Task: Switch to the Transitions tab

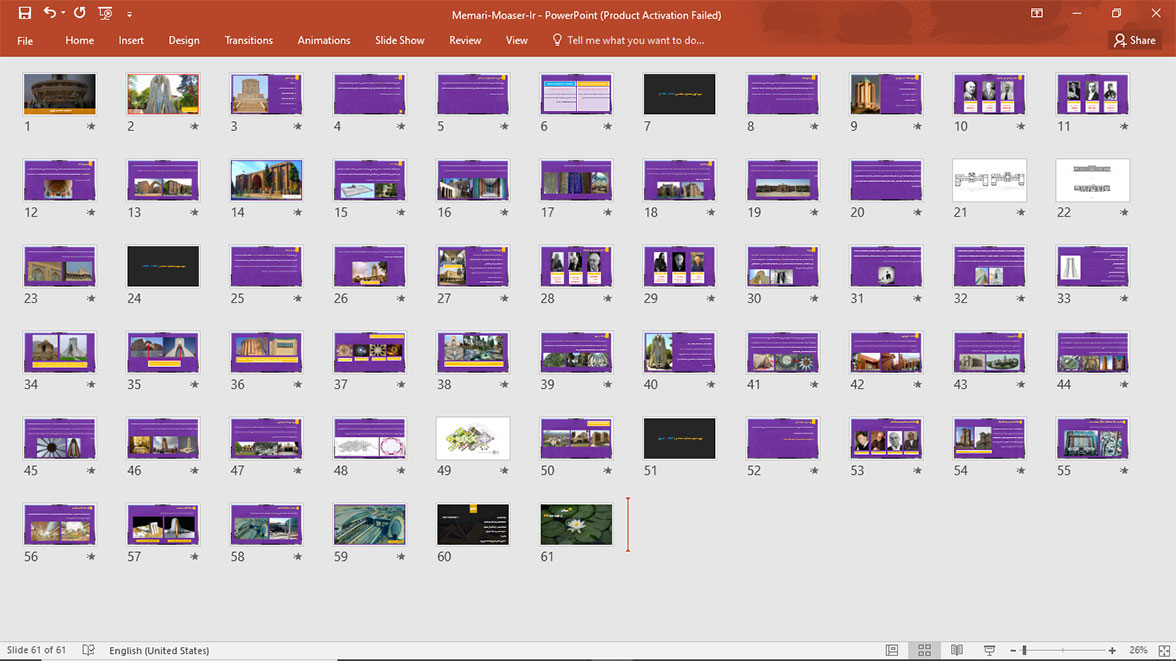Action: point(248,40)
